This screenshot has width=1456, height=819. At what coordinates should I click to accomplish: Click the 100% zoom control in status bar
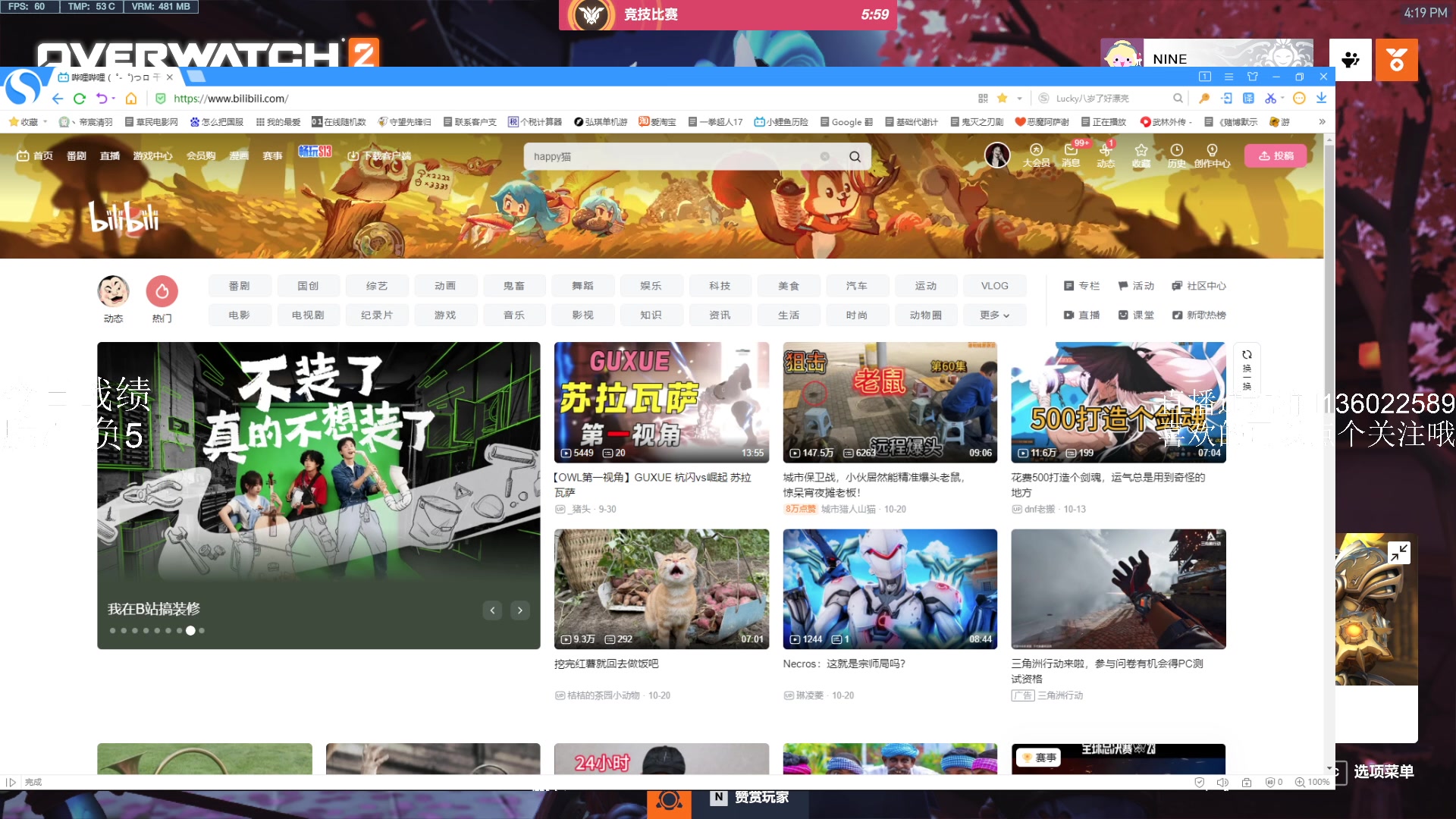click(1312, 782)
